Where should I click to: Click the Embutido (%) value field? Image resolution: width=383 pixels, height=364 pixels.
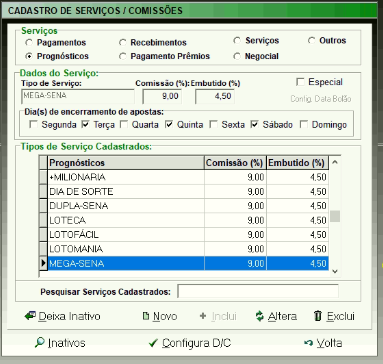[215, 96]
